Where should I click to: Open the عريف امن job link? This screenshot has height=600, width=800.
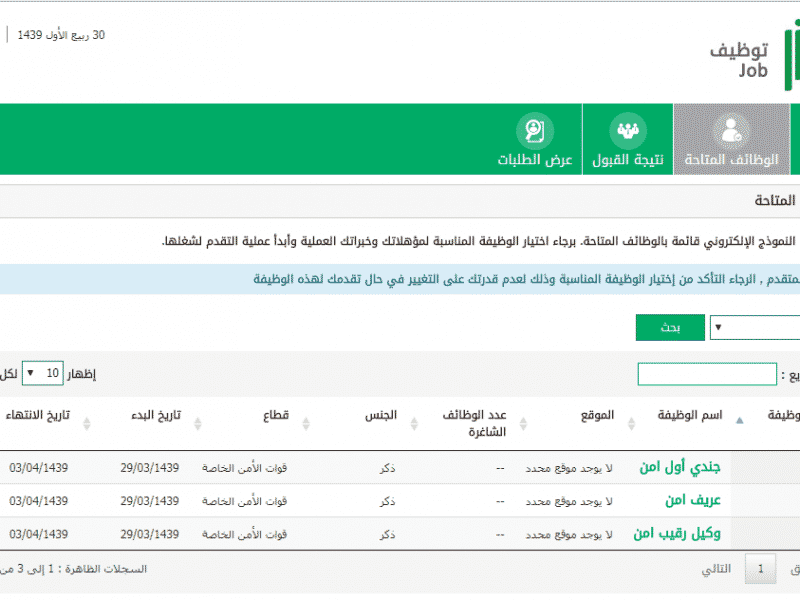pos(692,500)
